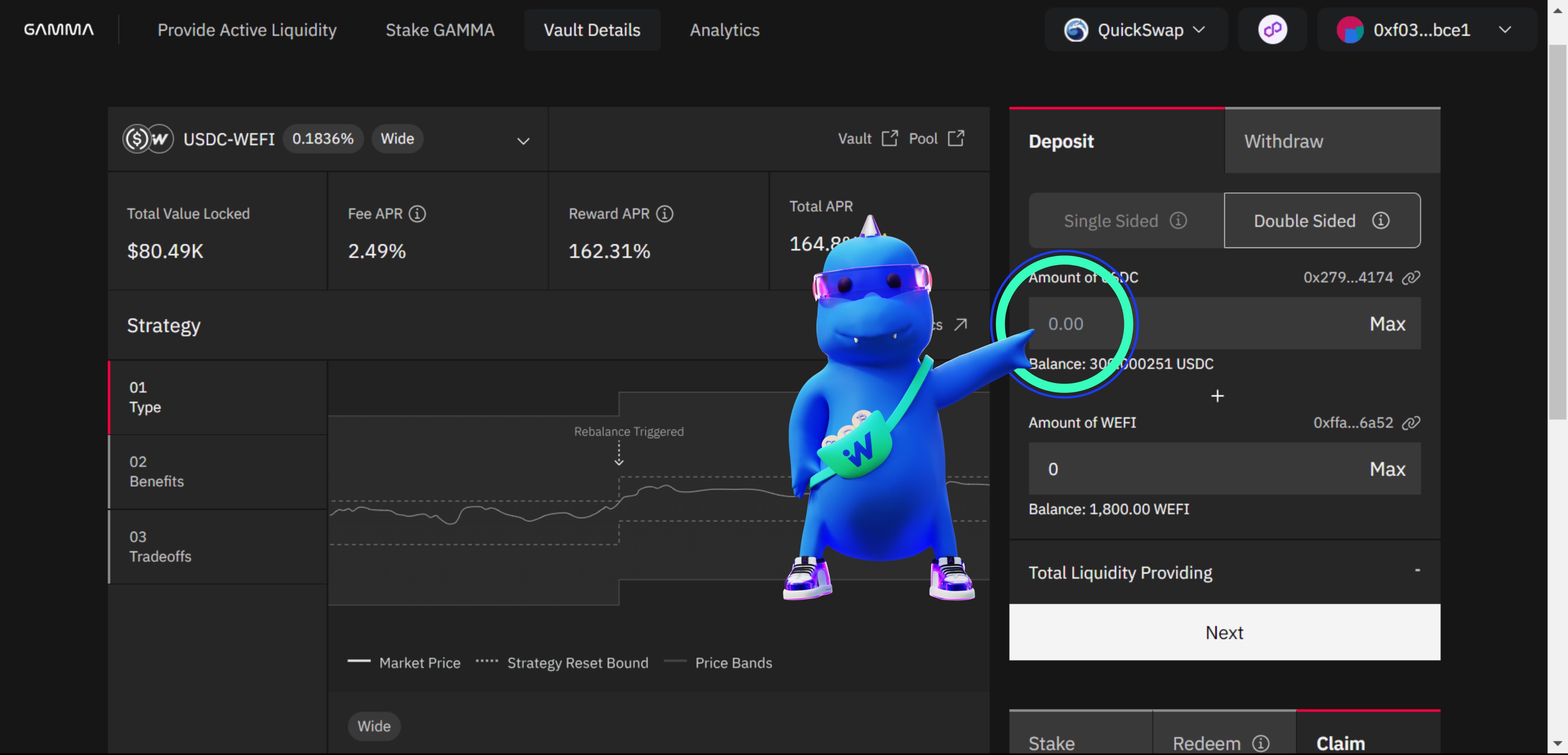The height and width of the screenshot is (755, 1568).
Task: Open the QuickSwap DEX dropdown
Action: click(x=1135, y=30)
